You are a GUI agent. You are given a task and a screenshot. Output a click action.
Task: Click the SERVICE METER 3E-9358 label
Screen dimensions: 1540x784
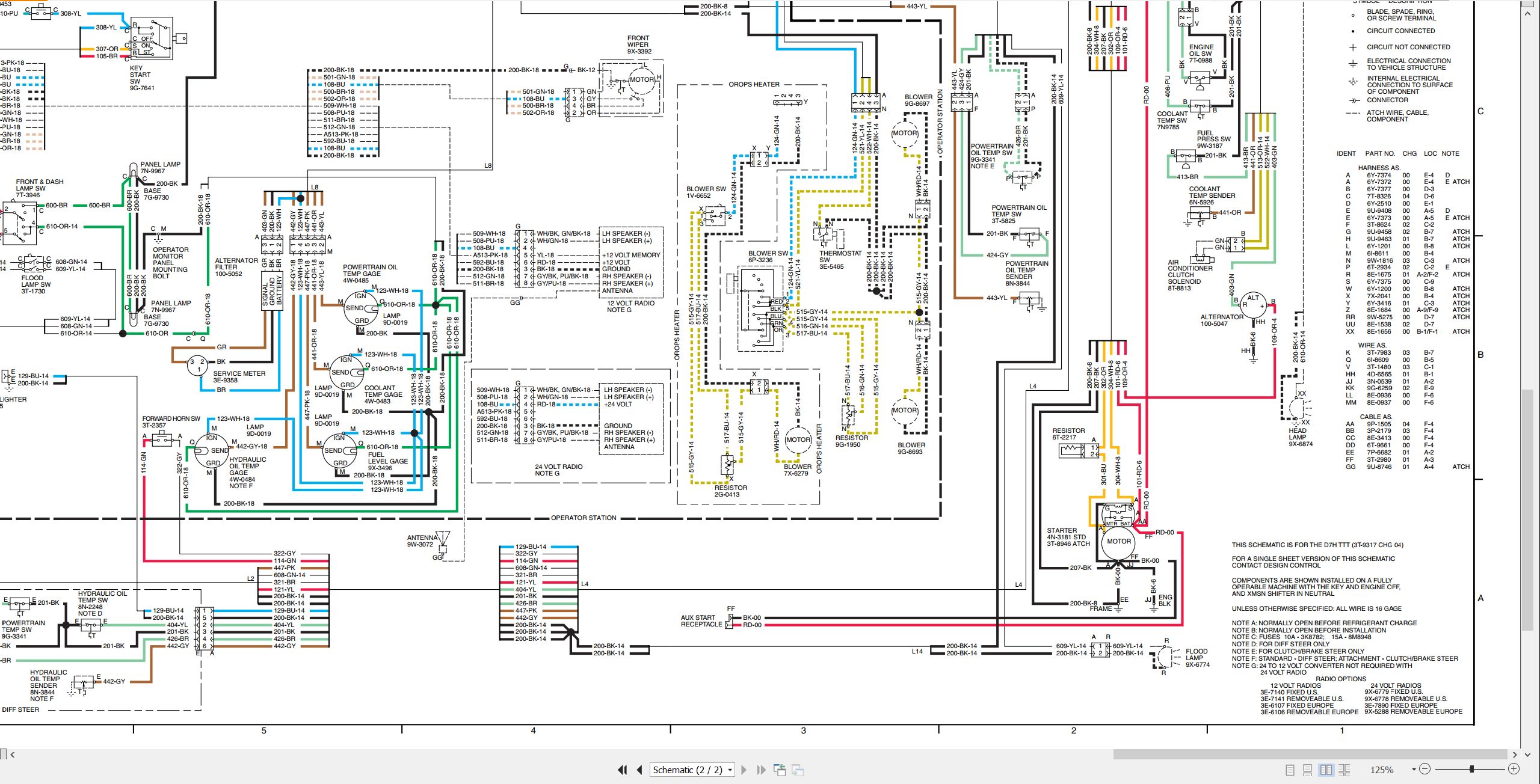239,377
